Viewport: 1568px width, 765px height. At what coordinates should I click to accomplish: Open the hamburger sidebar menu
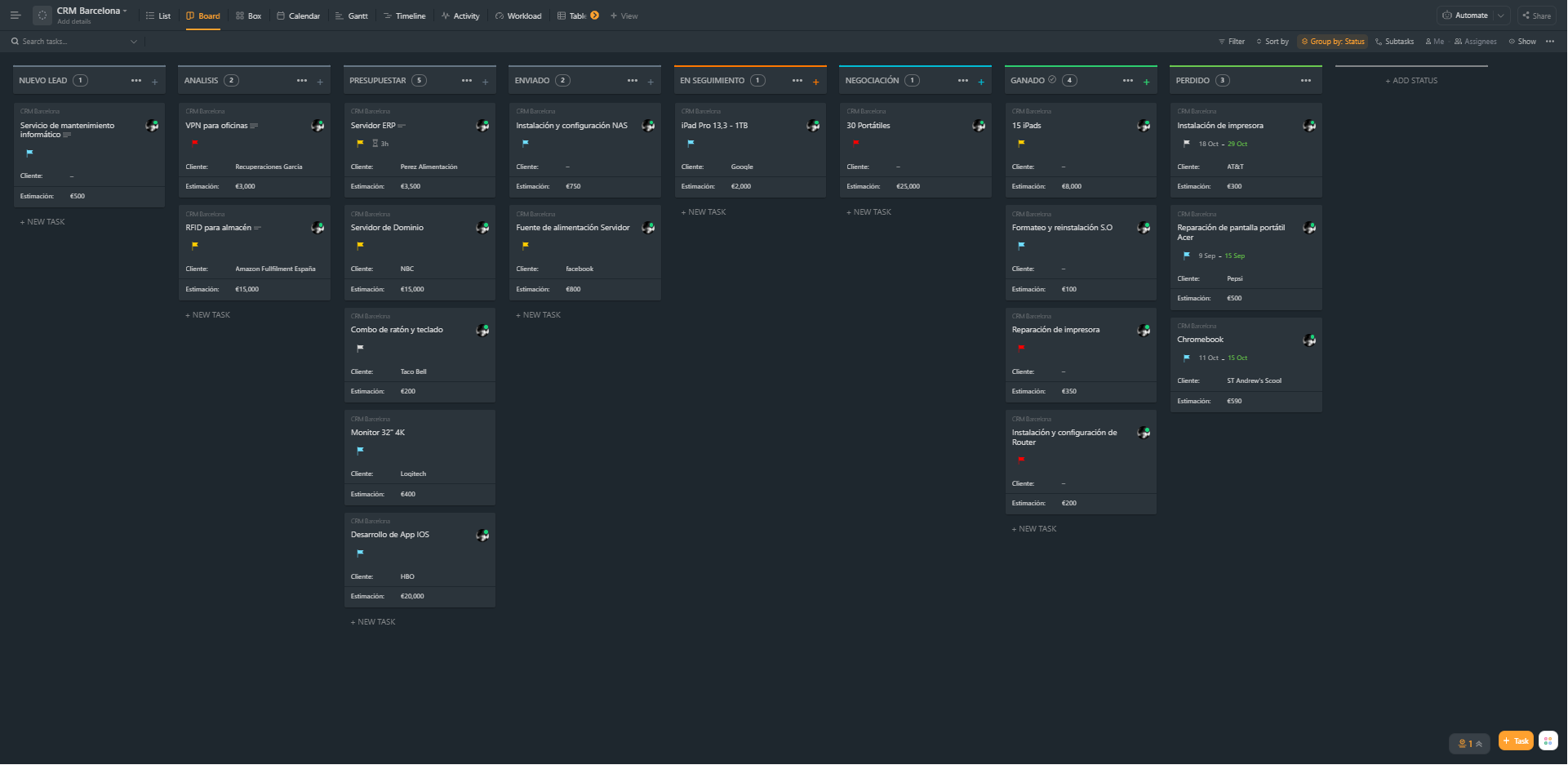15,16
